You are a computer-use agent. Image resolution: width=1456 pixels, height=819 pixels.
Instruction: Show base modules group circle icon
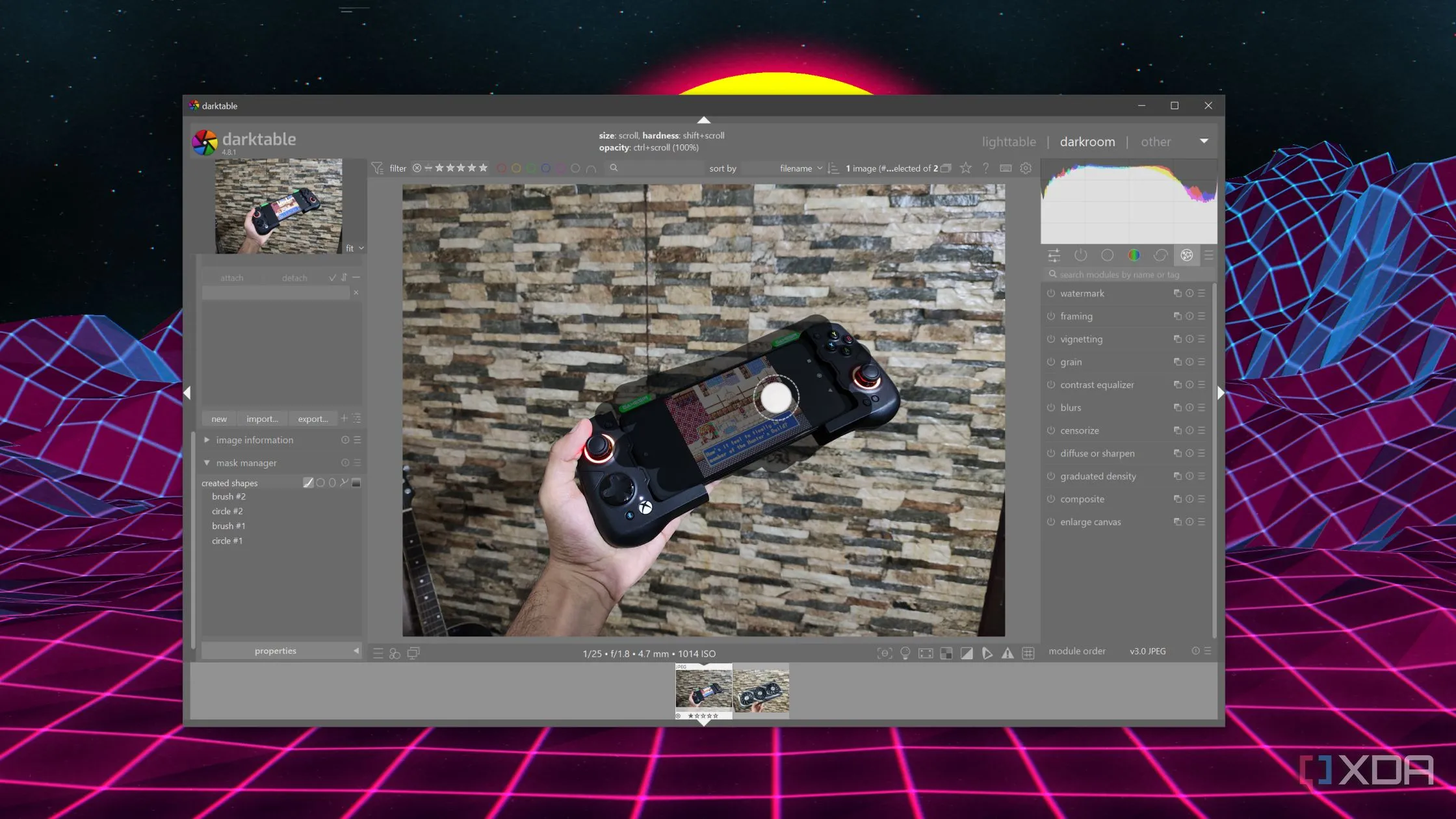pyautogui.click(x=1107, y=255)
